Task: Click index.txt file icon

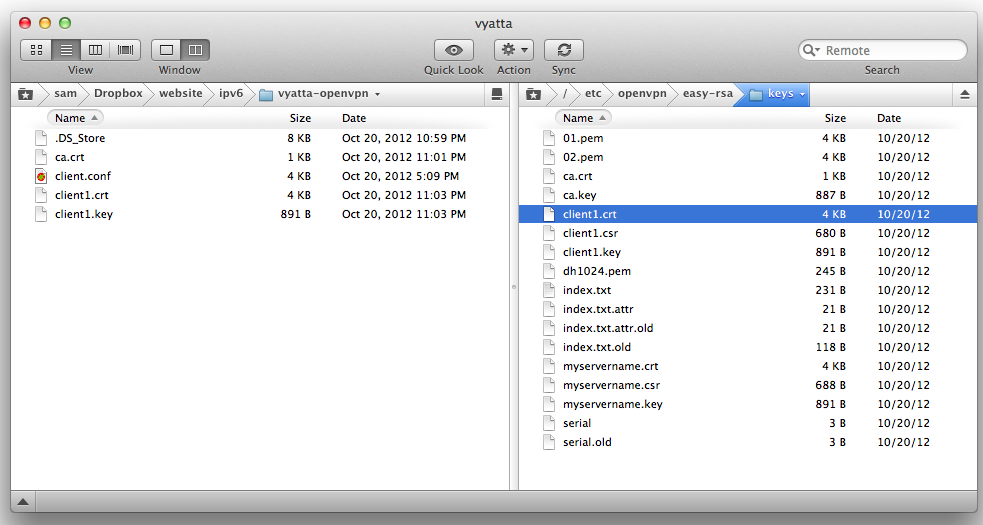Action: pos(549,290)
